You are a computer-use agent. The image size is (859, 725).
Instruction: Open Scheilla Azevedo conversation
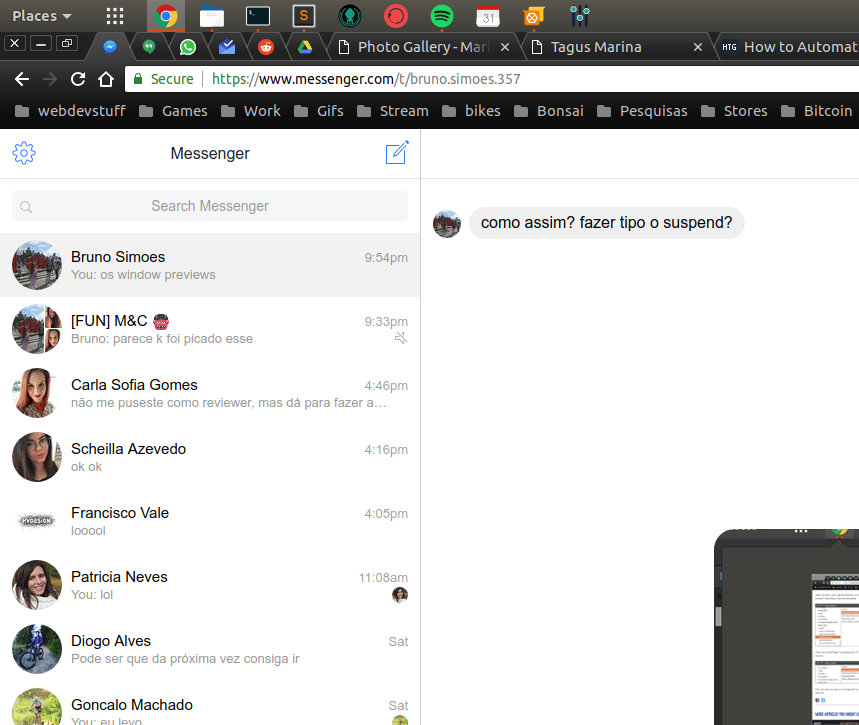point(210,458)
